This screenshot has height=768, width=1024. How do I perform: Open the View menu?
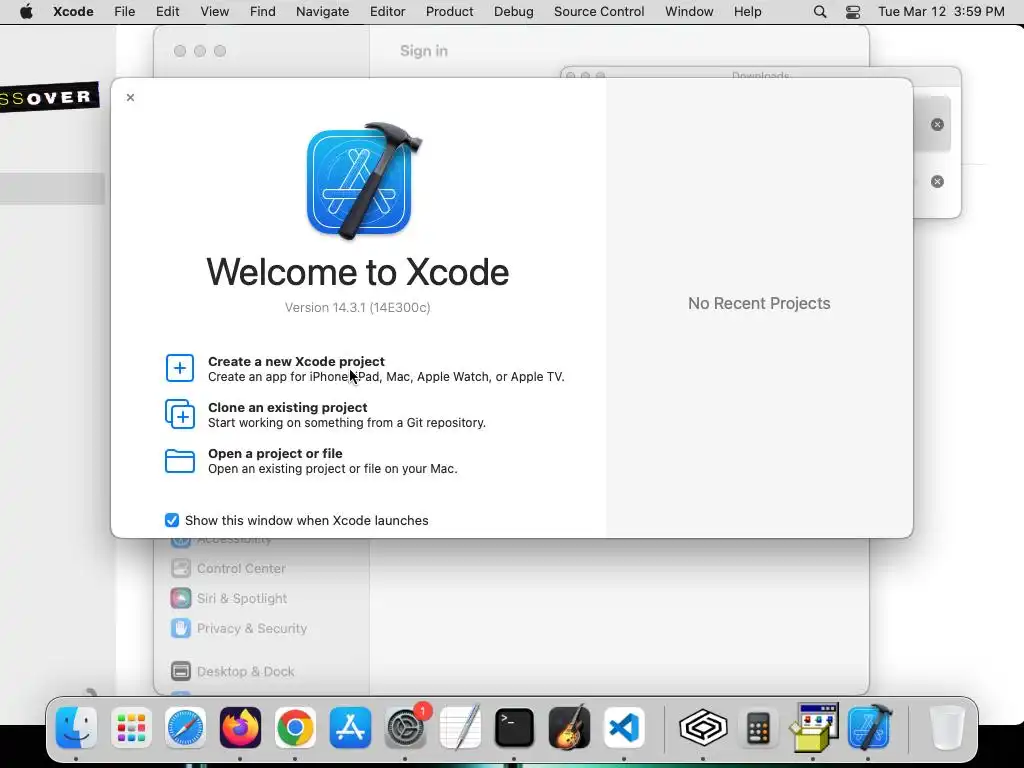(214, 12)
